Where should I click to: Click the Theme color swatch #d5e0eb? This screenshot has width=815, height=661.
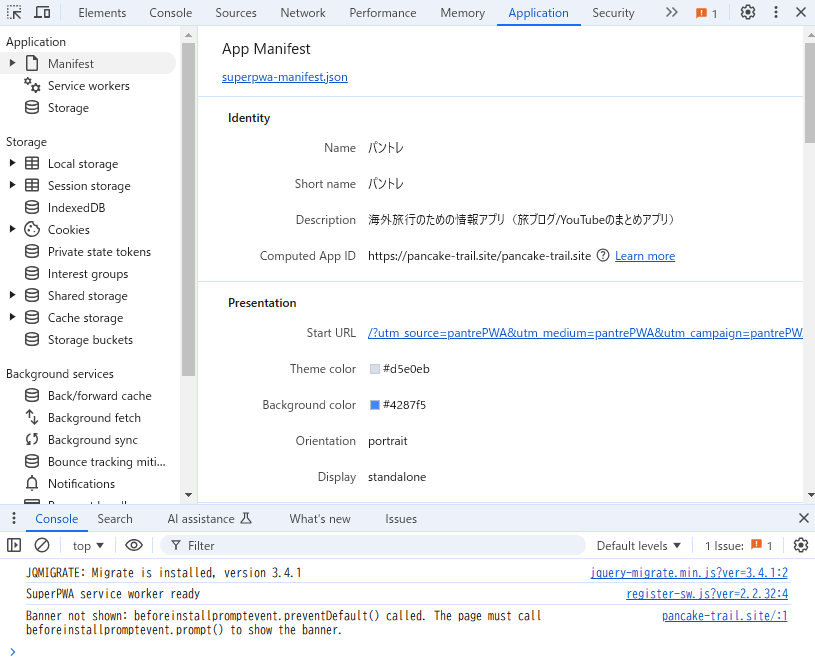tap(374, 369)
